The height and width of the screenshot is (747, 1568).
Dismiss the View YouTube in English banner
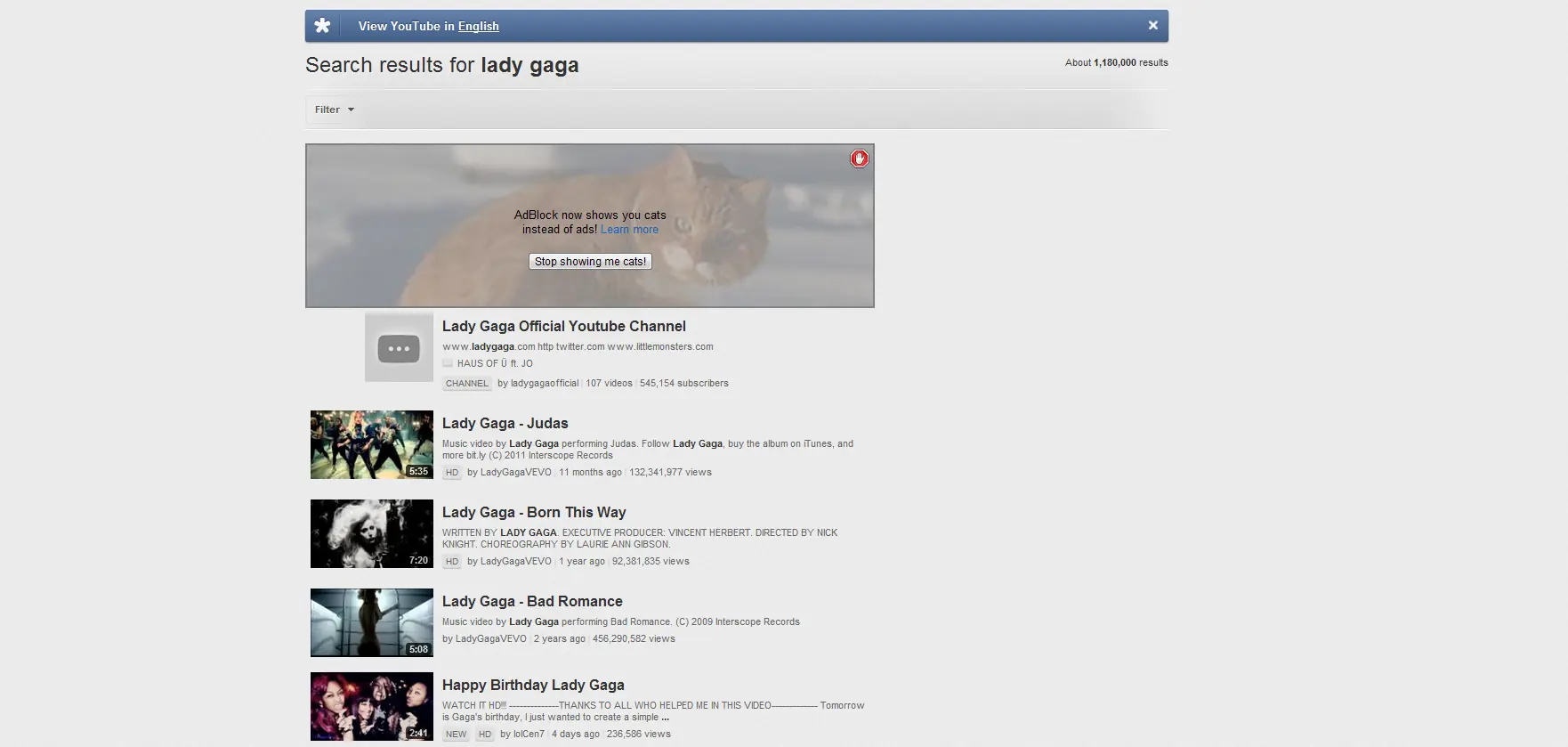1152,26
